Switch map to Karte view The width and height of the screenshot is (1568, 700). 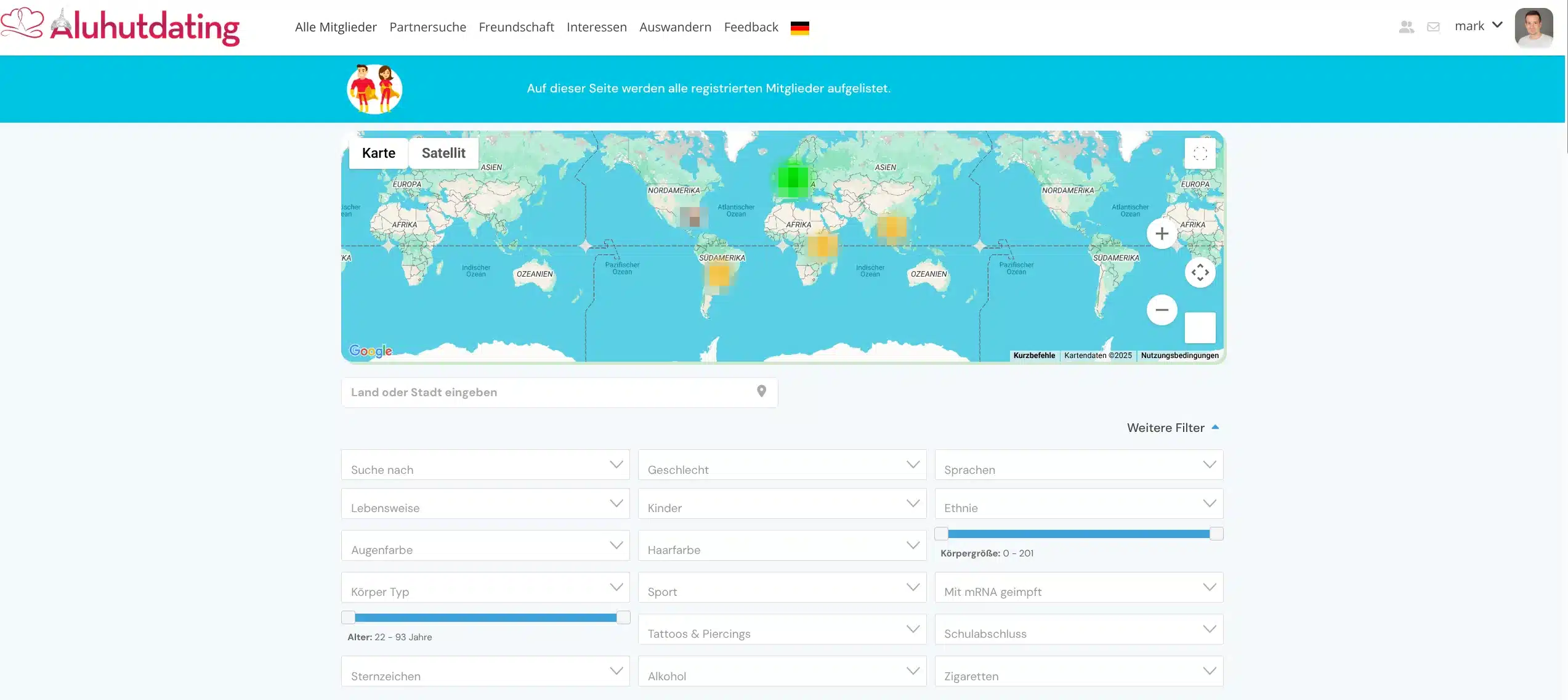[378, 153]
